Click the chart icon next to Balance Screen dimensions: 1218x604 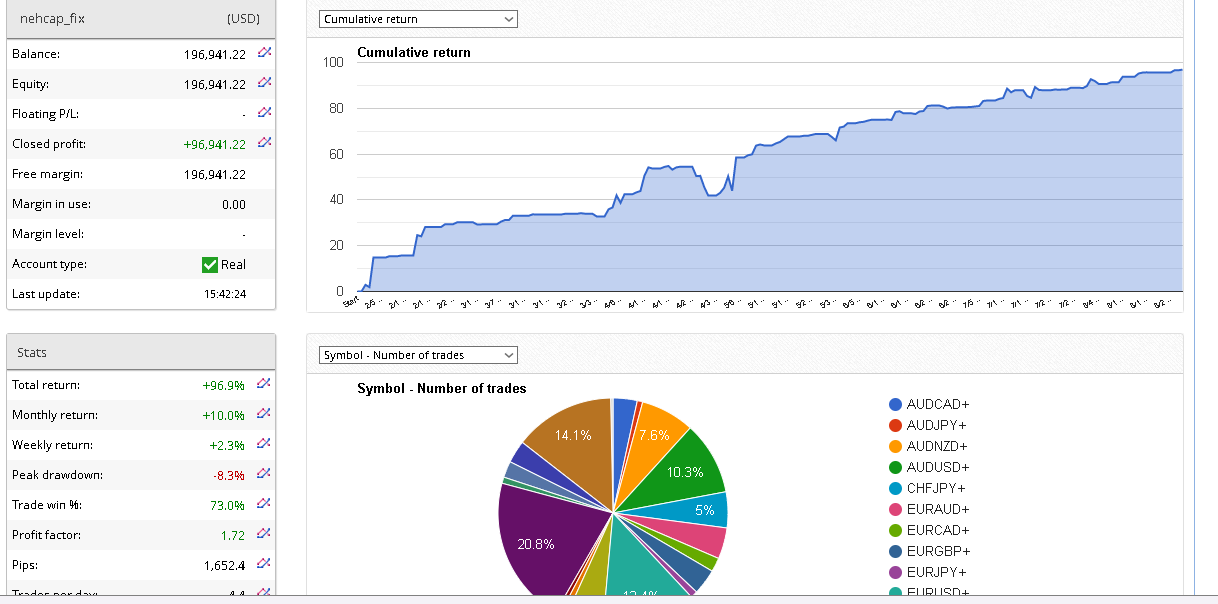(x=264, y=53)
